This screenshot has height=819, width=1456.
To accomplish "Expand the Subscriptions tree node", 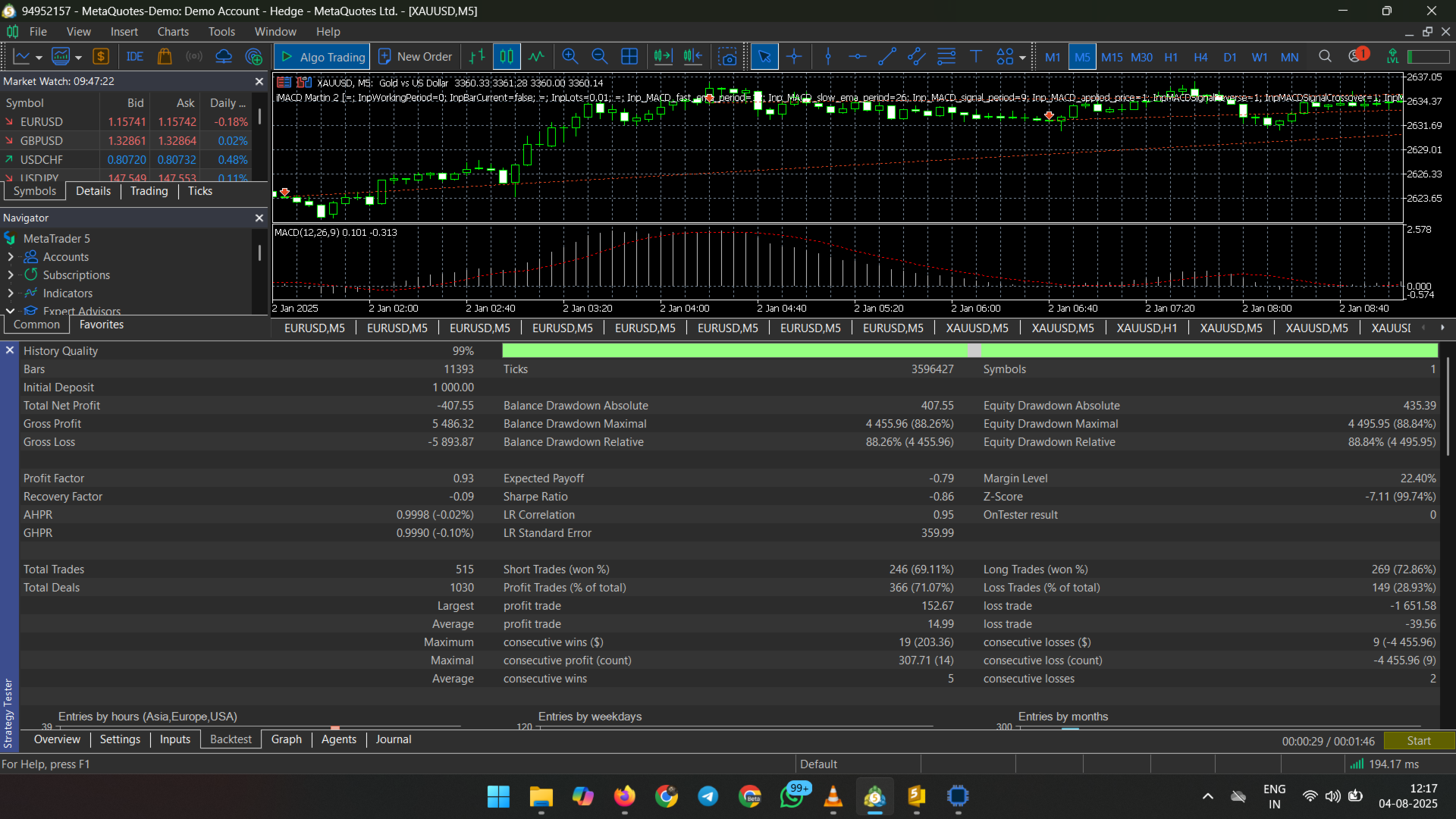I will 11,275.
